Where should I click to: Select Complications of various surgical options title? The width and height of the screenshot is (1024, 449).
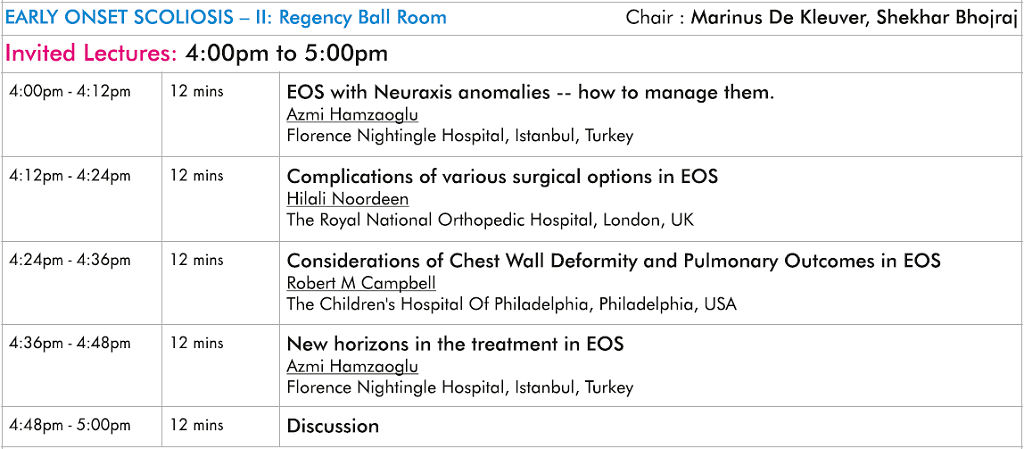pos(502,176)
